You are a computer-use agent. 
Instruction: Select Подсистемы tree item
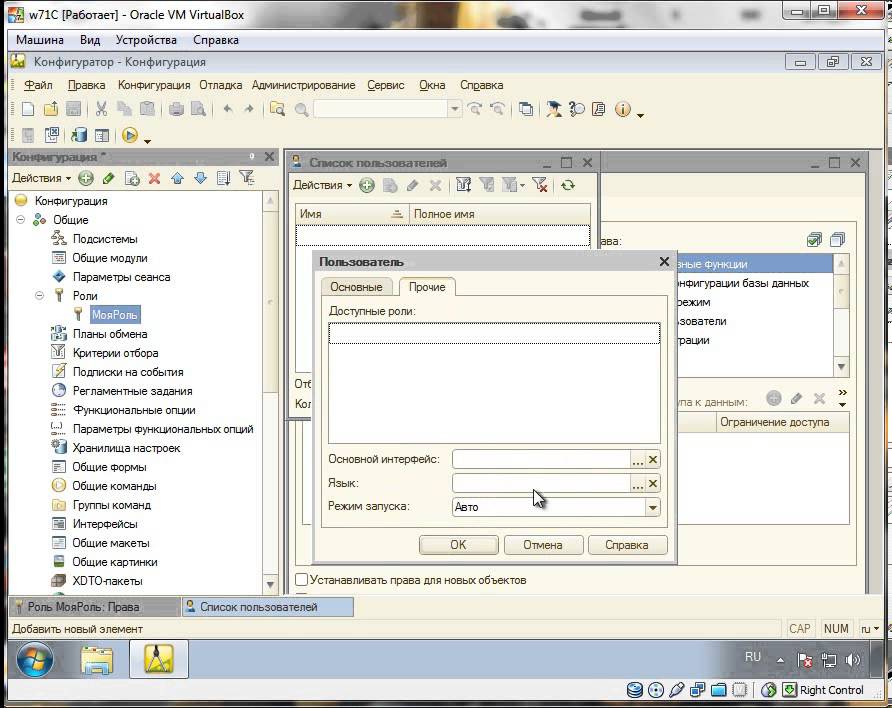point(105,239)
